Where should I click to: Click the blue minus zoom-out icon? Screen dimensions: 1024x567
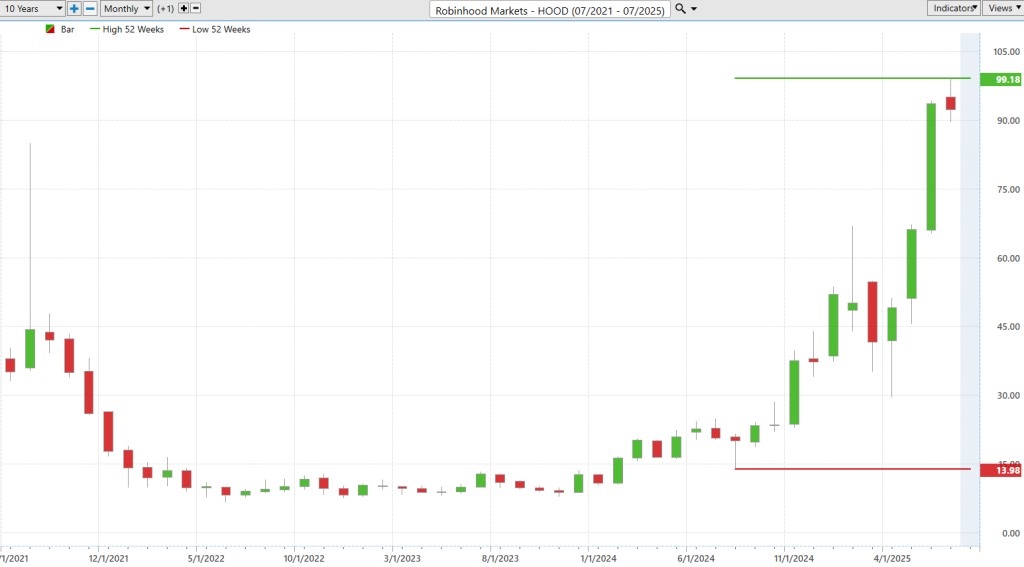click(x=90, y=8)
